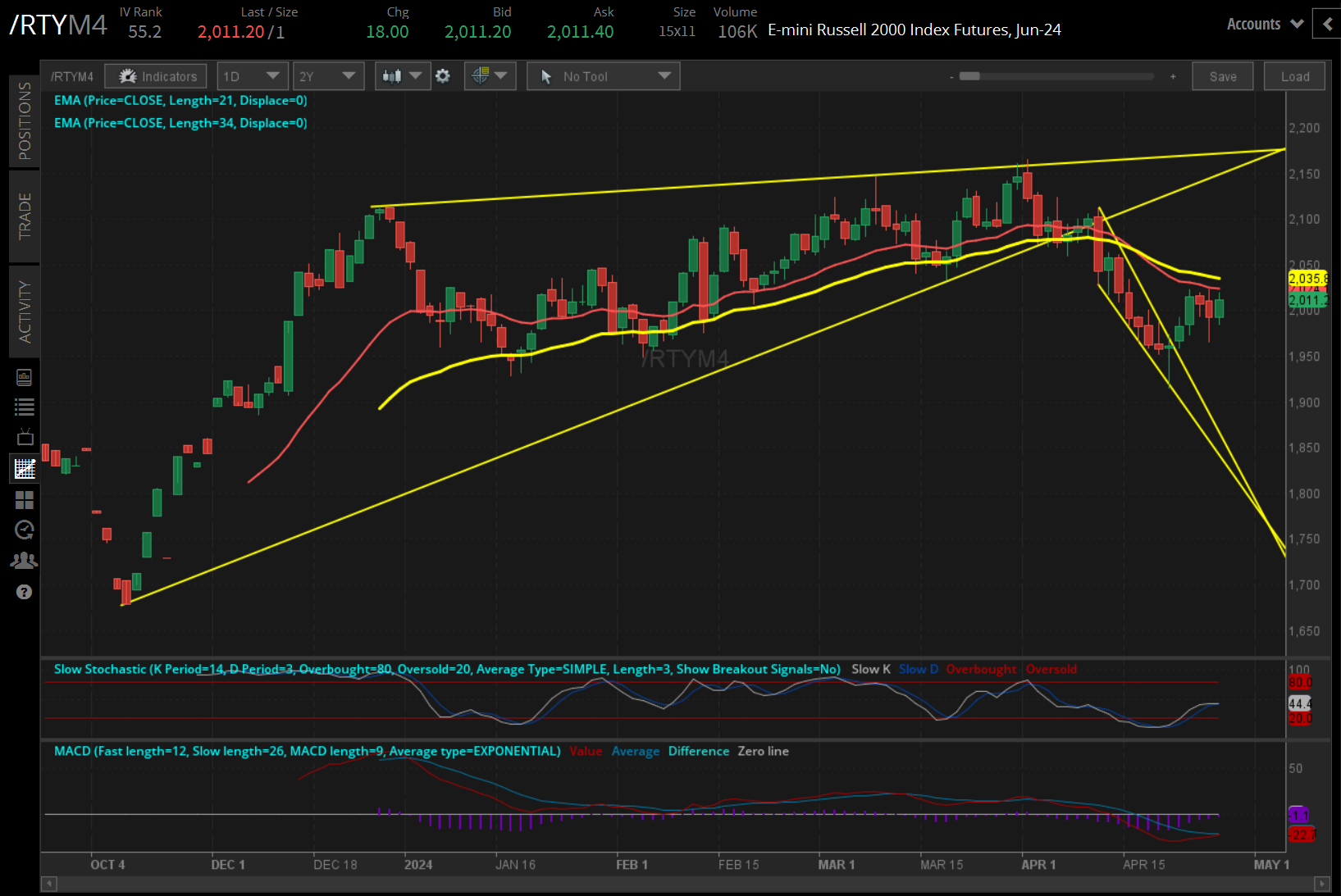Switch to the Positions tab
Image resolution: width=1341 pixels, height=896 pixels.
point(25,121)
